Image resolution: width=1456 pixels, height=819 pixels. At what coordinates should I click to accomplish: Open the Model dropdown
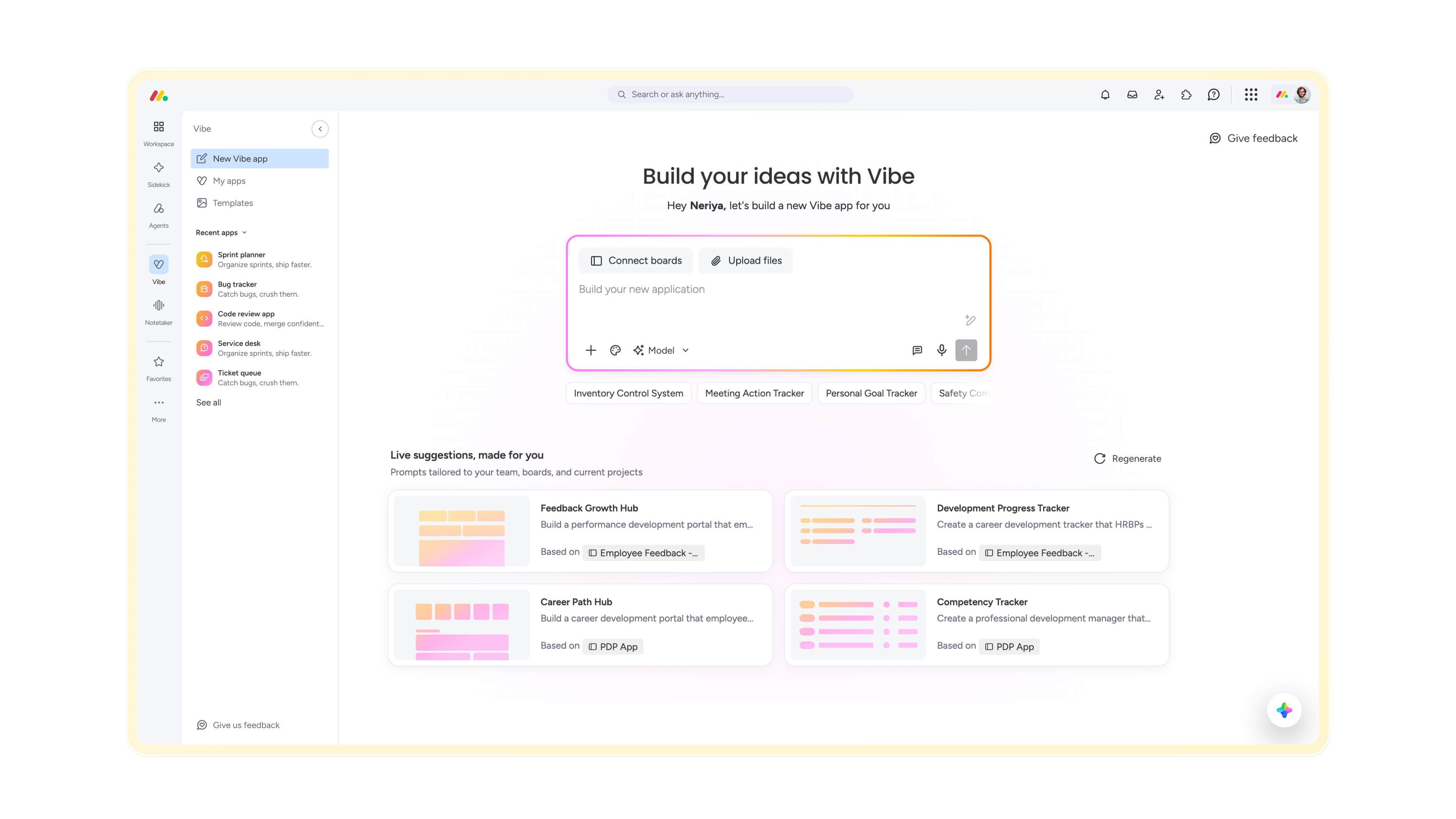[661, 350]
